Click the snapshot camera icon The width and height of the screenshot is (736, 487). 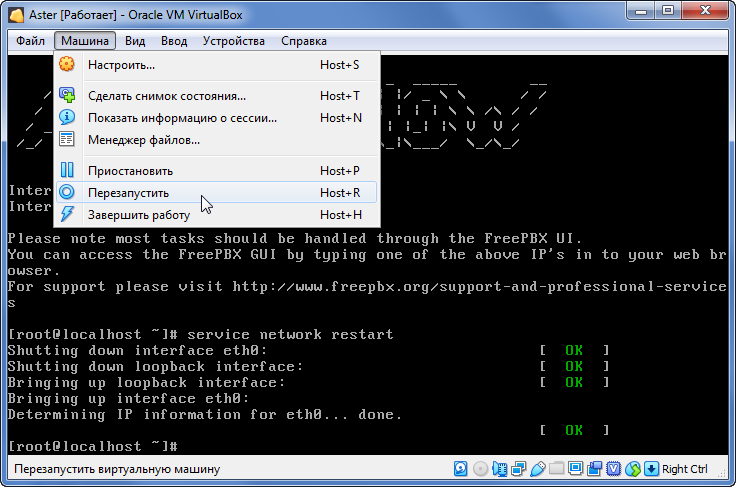[x=67, y=95]
